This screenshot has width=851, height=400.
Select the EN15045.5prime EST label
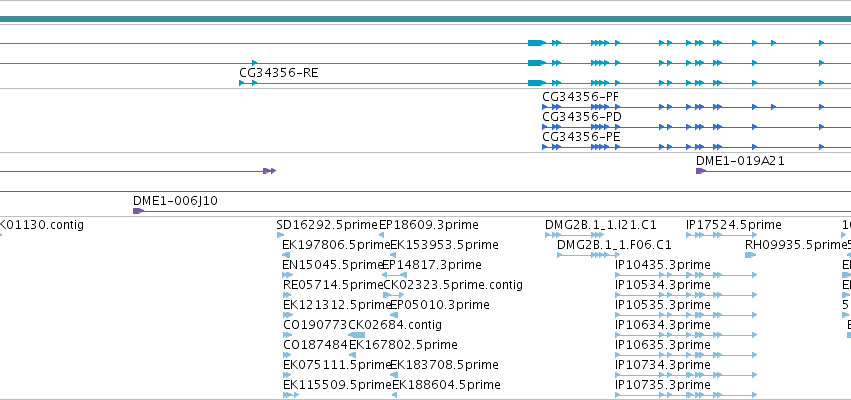(333, 265)
